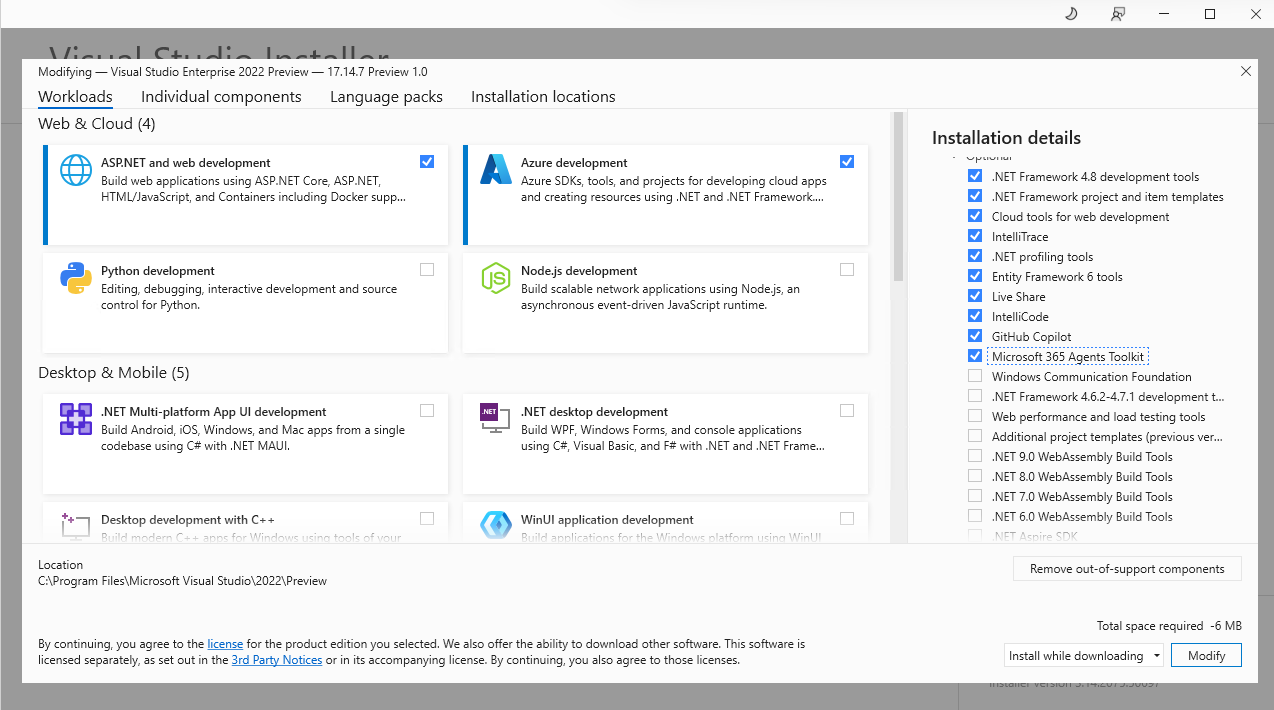Click the Modify button

click(x=1206, y=656)
